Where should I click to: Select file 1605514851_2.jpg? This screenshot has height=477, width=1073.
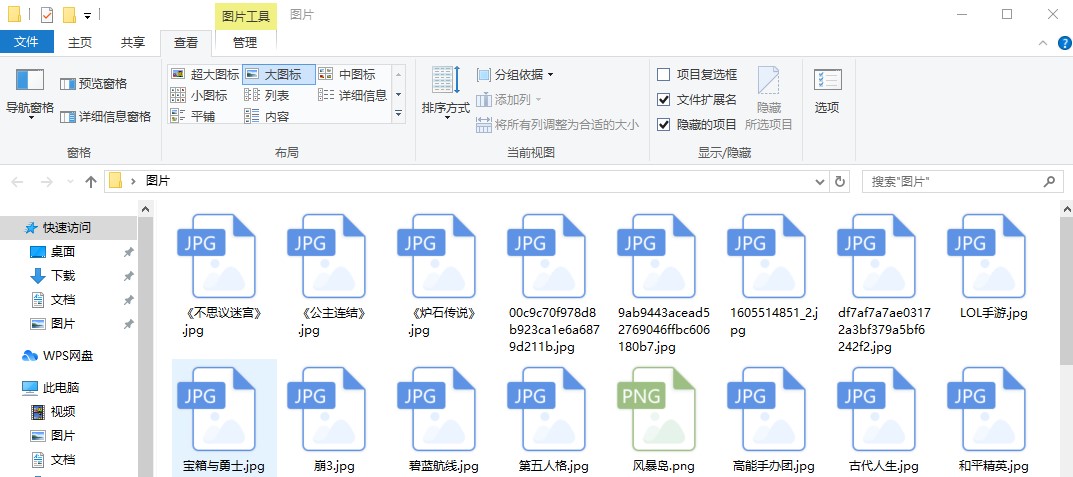[774, 277]
